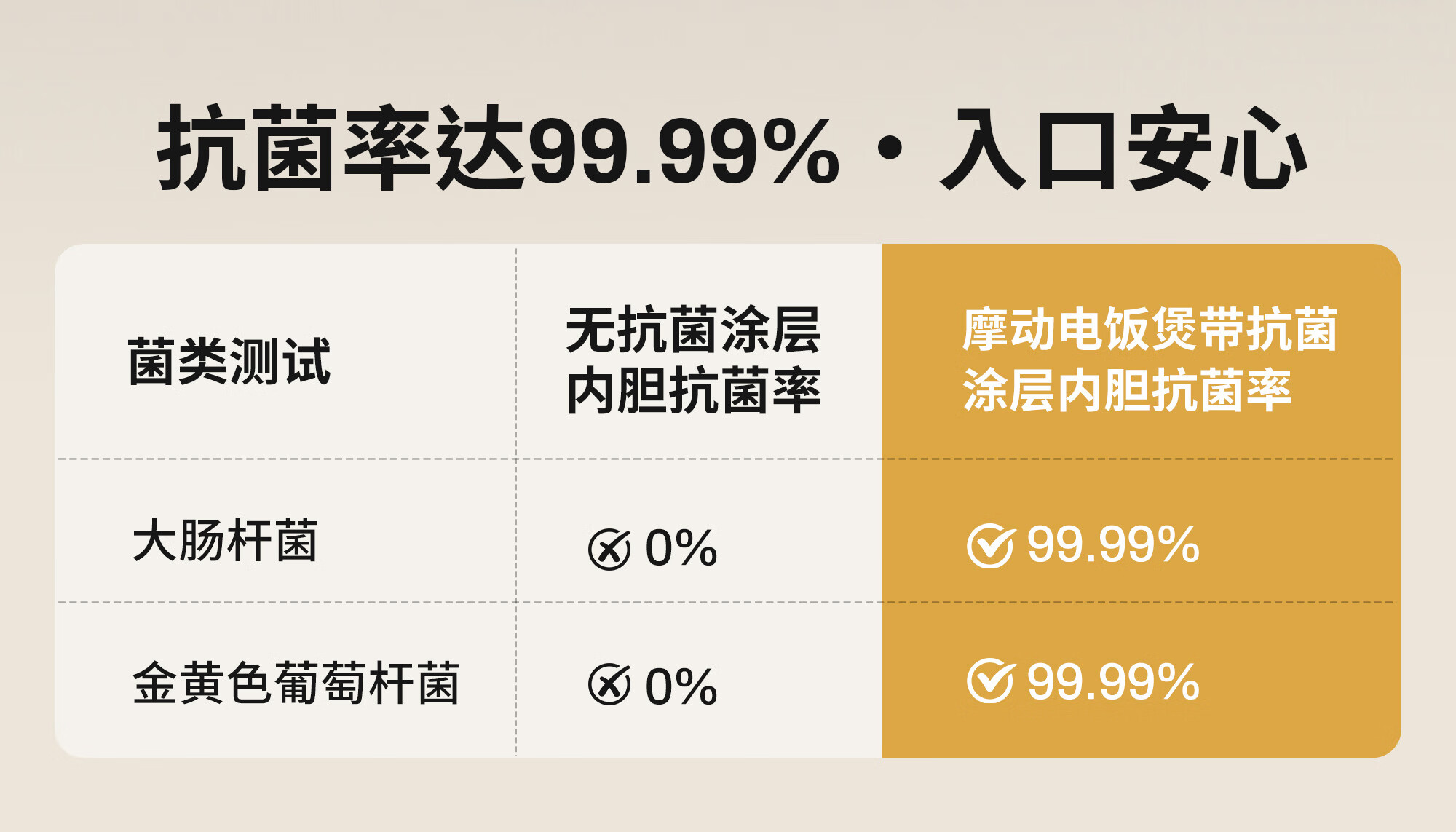The height and width of the screenshot is (832, 1456).
Task: Click 涂层内胆抗菌率 text in the yellow header
Action: pos(1127,390)
